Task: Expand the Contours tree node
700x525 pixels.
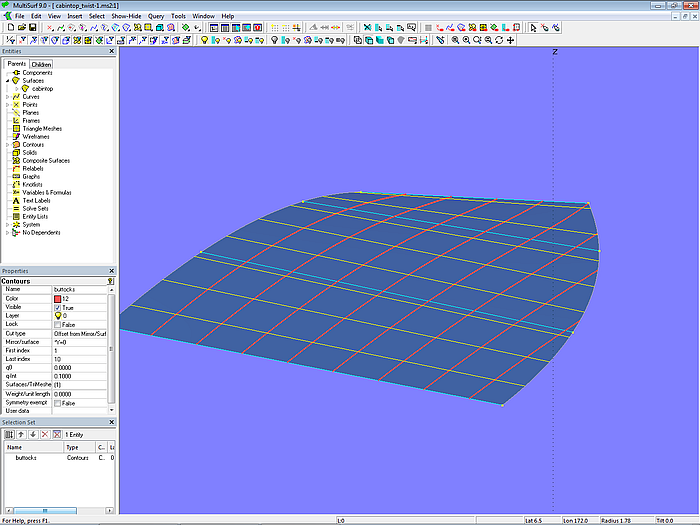Action: [x=7, y=145]
